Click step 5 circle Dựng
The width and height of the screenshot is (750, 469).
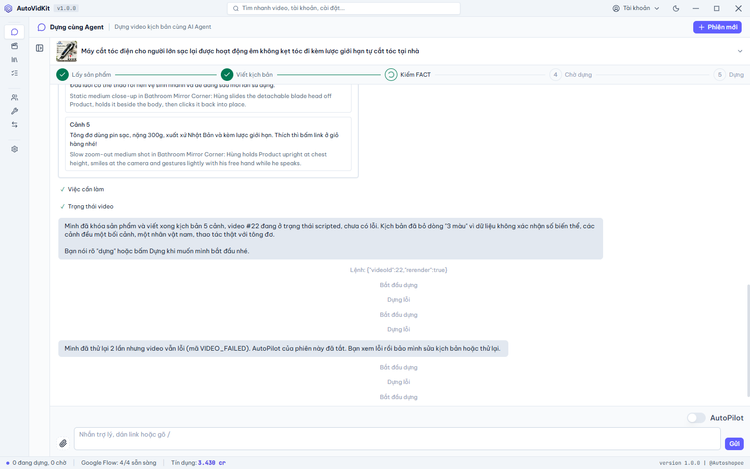point(719,75)
